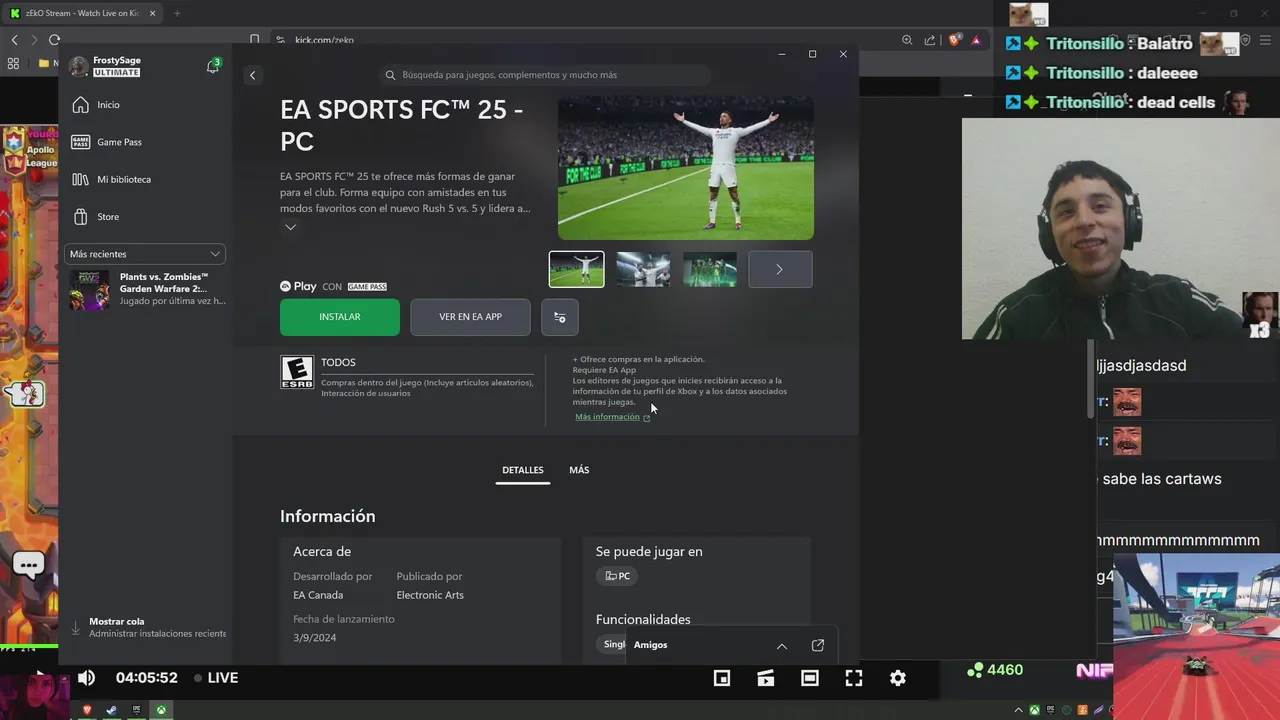Show hidden system tray icons
The height and width of the screenshot is (720, 1280).
tap(1019, 710)
